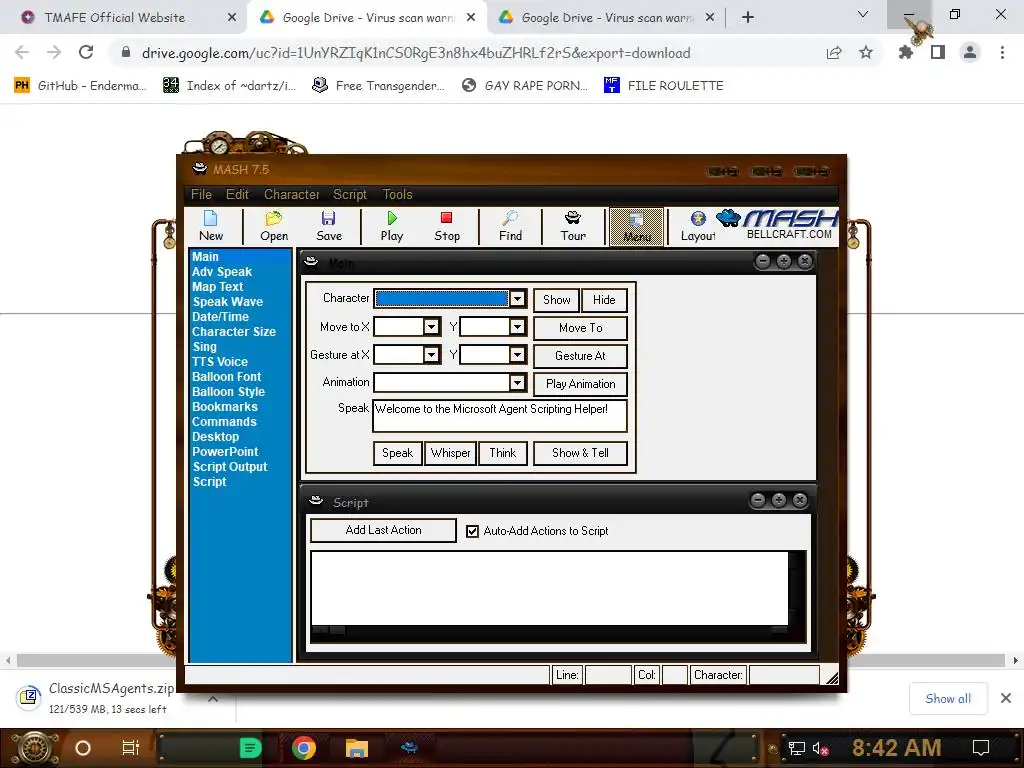Open the Character menu
Viewport: 1024px width, 768px height.
291,195
